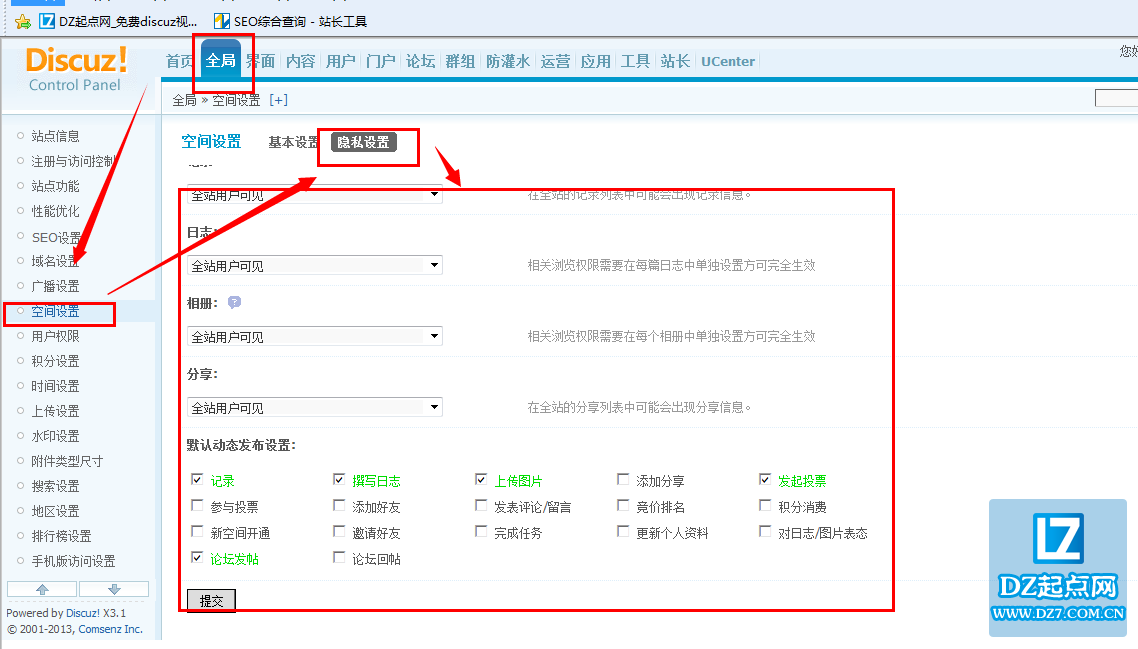1138x649 pixels.
Task: Open the 分享 visibility dropdown
Action: click(x=314, y=408)
